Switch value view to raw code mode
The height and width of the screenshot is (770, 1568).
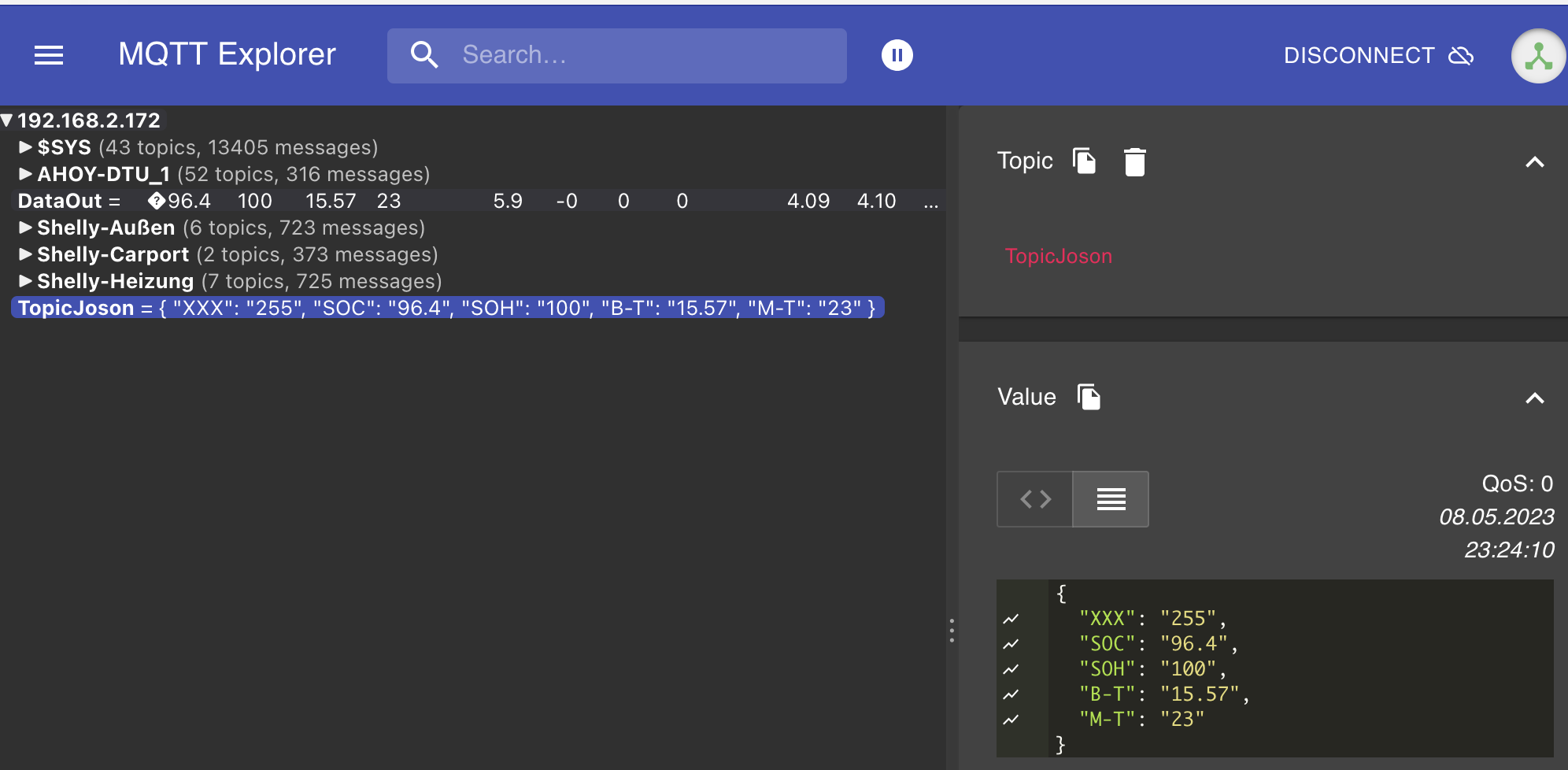(x=1035, y=499)
